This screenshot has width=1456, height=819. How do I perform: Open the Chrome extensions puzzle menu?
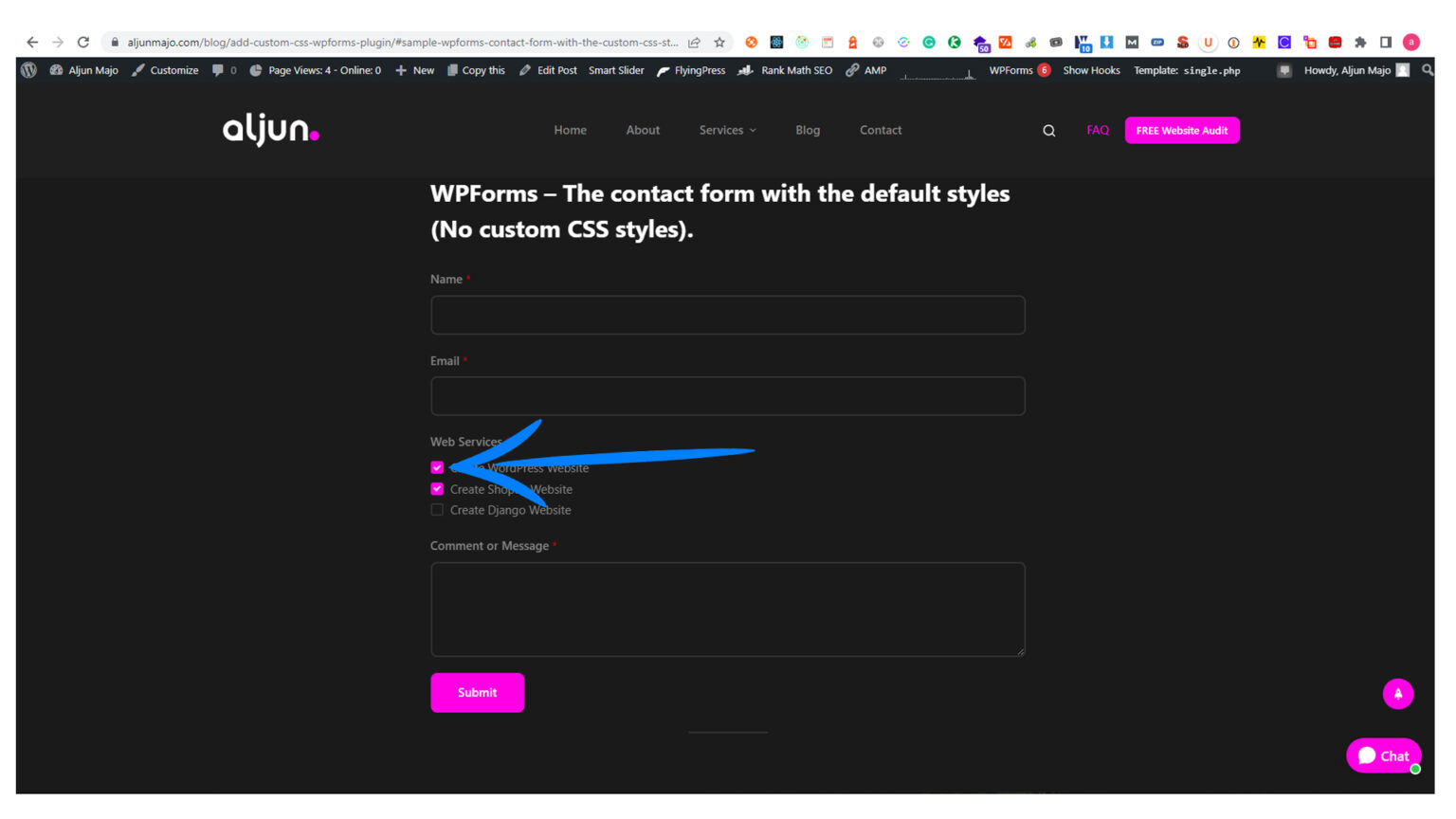1360,42
